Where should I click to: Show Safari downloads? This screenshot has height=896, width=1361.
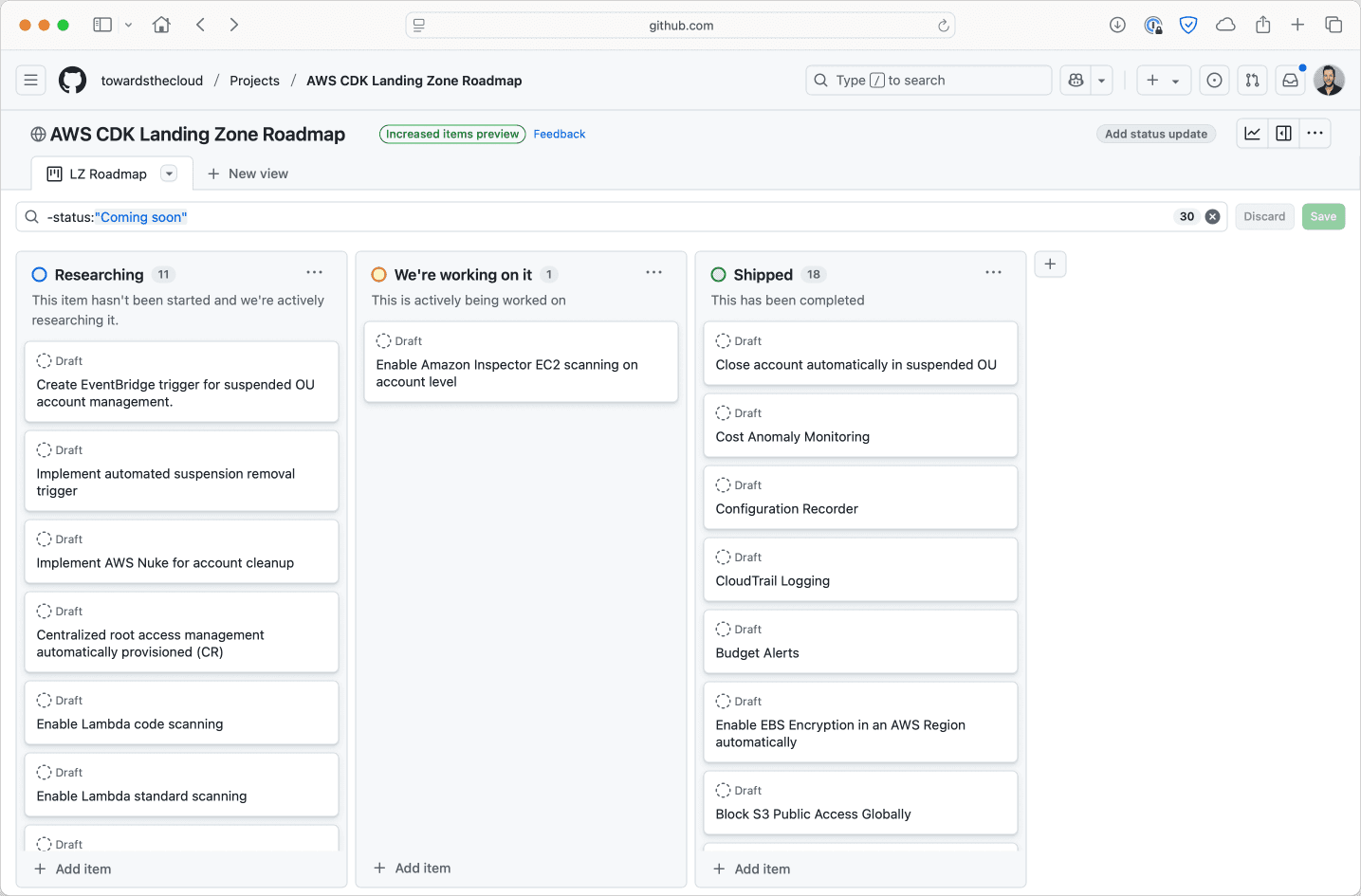coord(1117,25)
